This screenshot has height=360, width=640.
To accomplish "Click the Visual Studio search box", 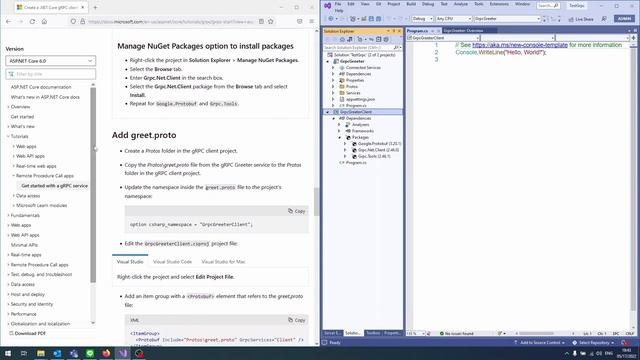I will [x=548, y=6].
